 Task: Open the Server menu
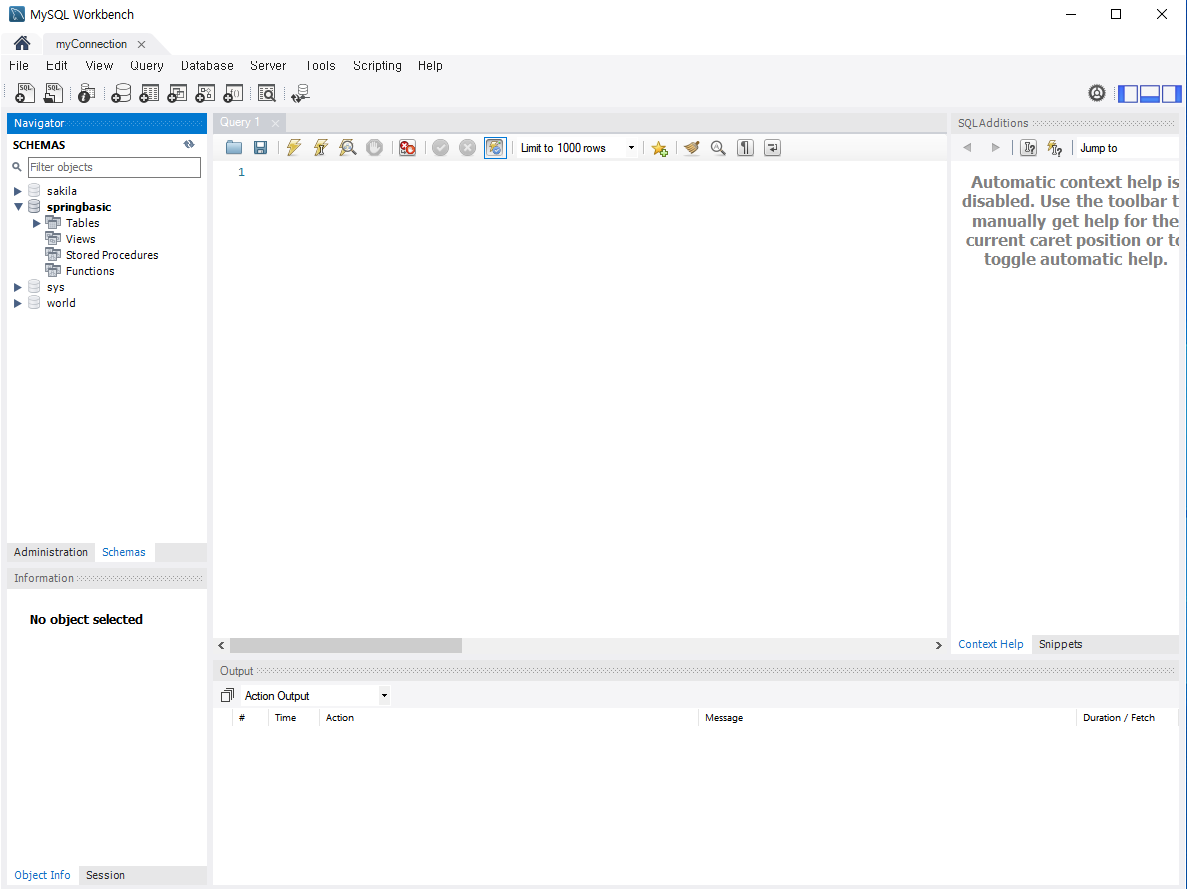tap(268, 66)
